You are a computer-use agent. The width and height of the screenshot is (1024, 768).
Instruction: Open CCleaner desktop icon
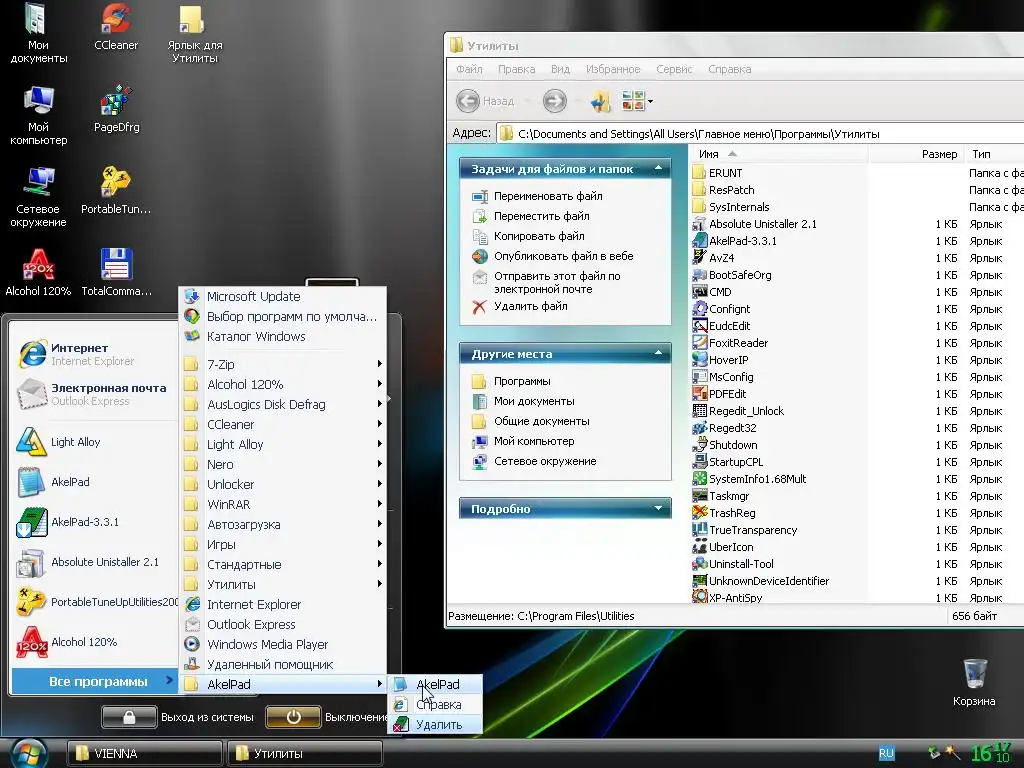116,27
